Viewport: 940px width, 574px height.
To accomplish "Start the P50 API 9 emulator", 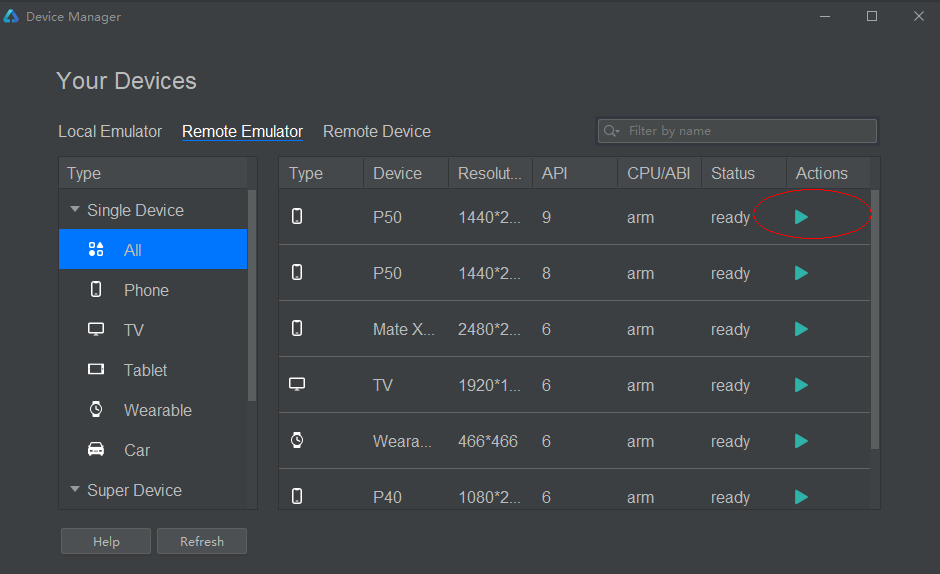I will point(801,217).
